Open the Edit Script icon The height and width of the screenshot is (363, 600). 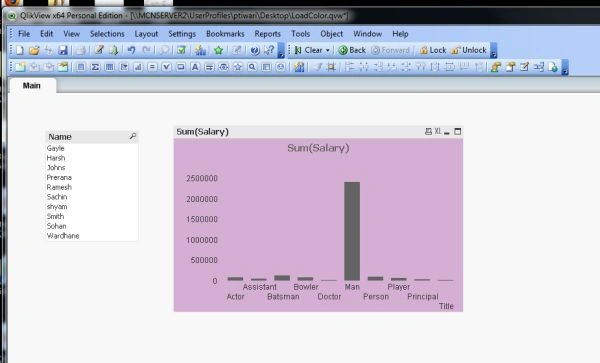click(x=99, y=50)
